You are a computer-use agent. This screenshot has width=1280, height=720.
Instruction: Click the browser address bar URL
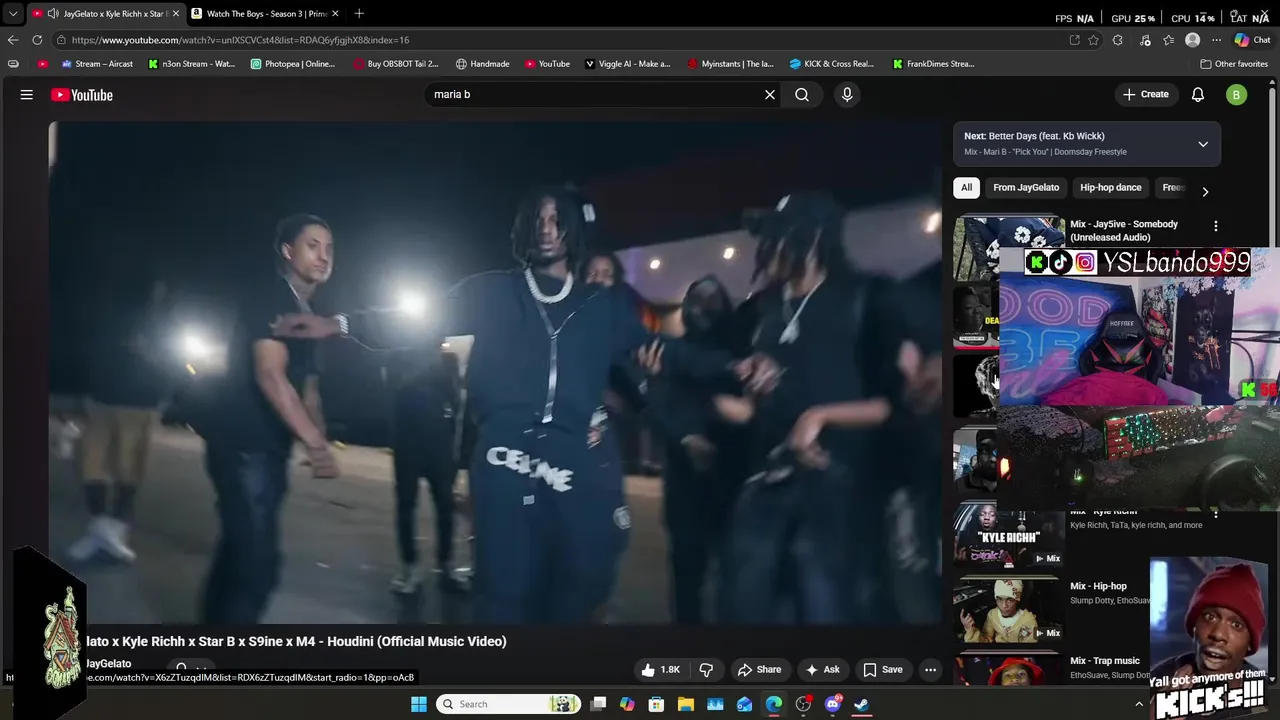click(x=240, y=40)
